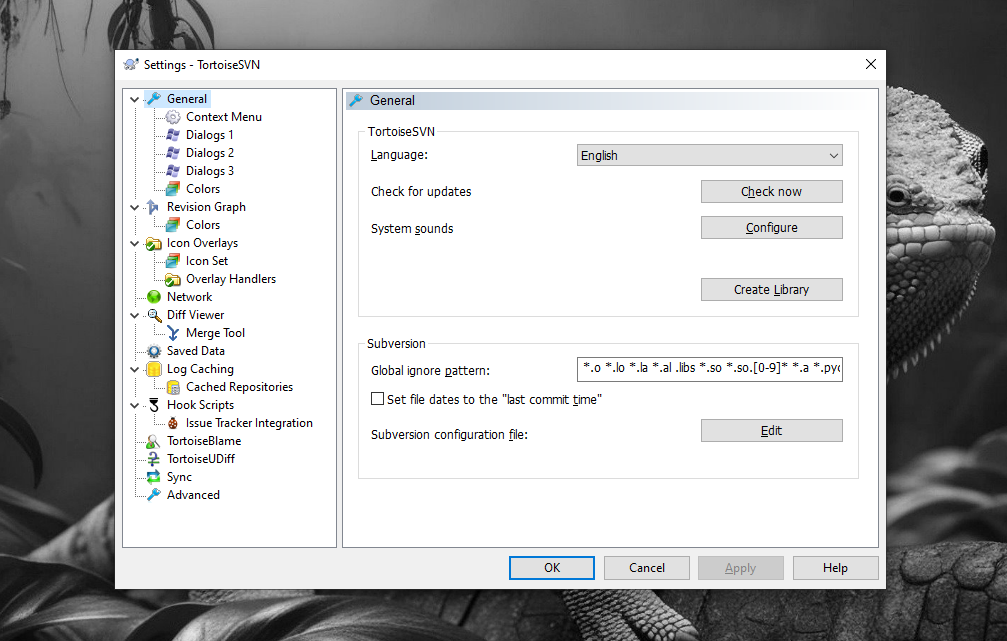Image resolution: width=1007 pixels, height=641 pixels.
Task: Select Dialogs 2 in settings tree
Action: click(210, 153)
